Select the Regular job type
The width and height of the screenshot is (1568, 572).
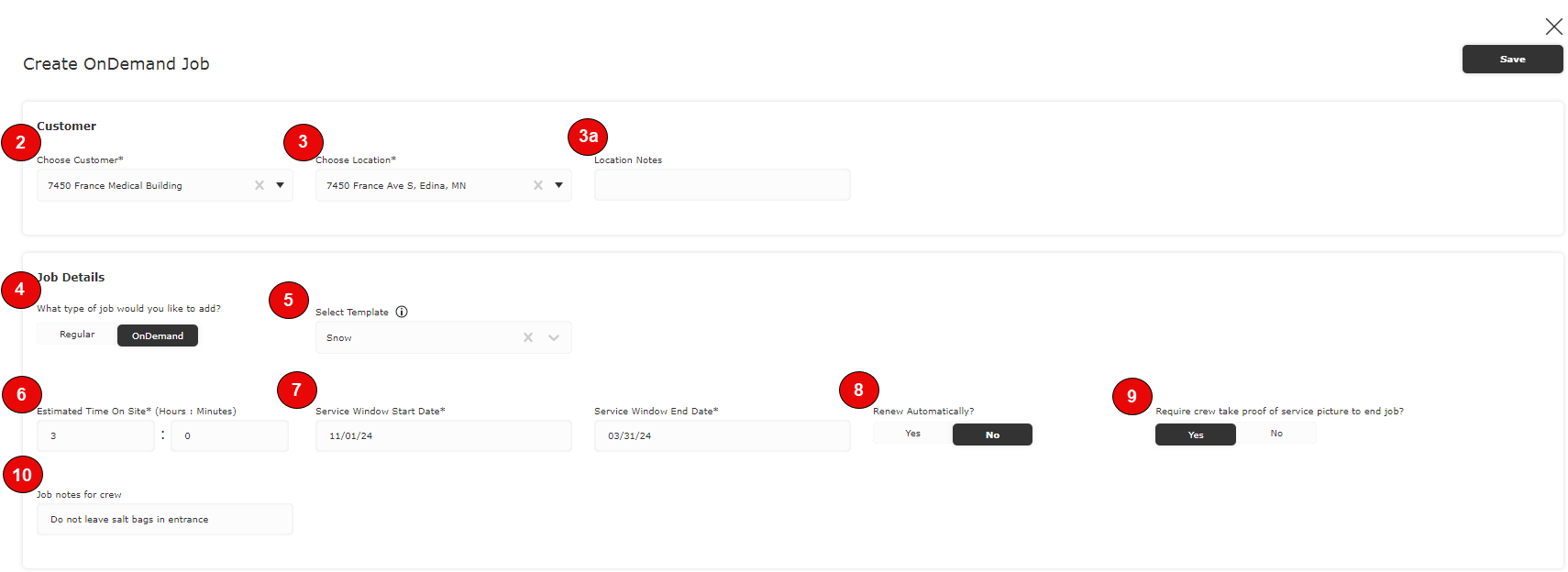point(77,335)
